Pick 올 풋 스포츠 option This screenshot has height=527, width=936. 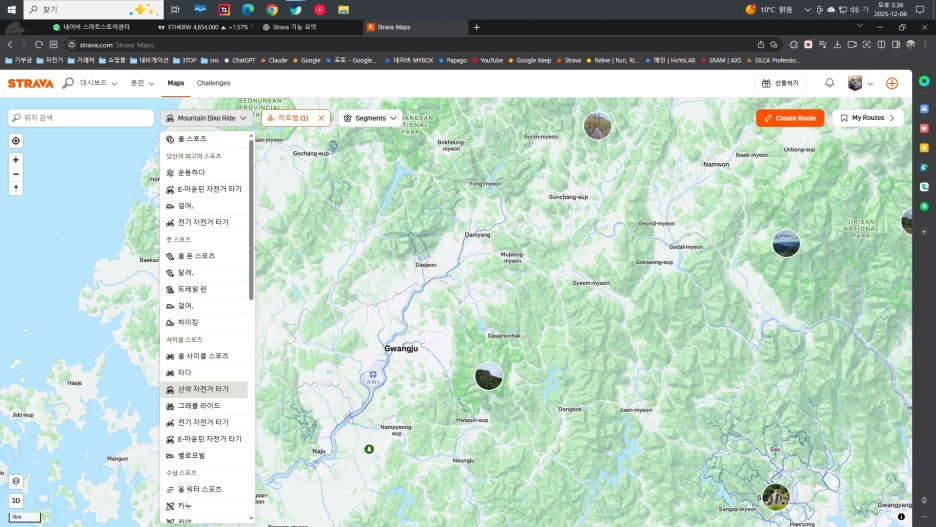point(204,255)
